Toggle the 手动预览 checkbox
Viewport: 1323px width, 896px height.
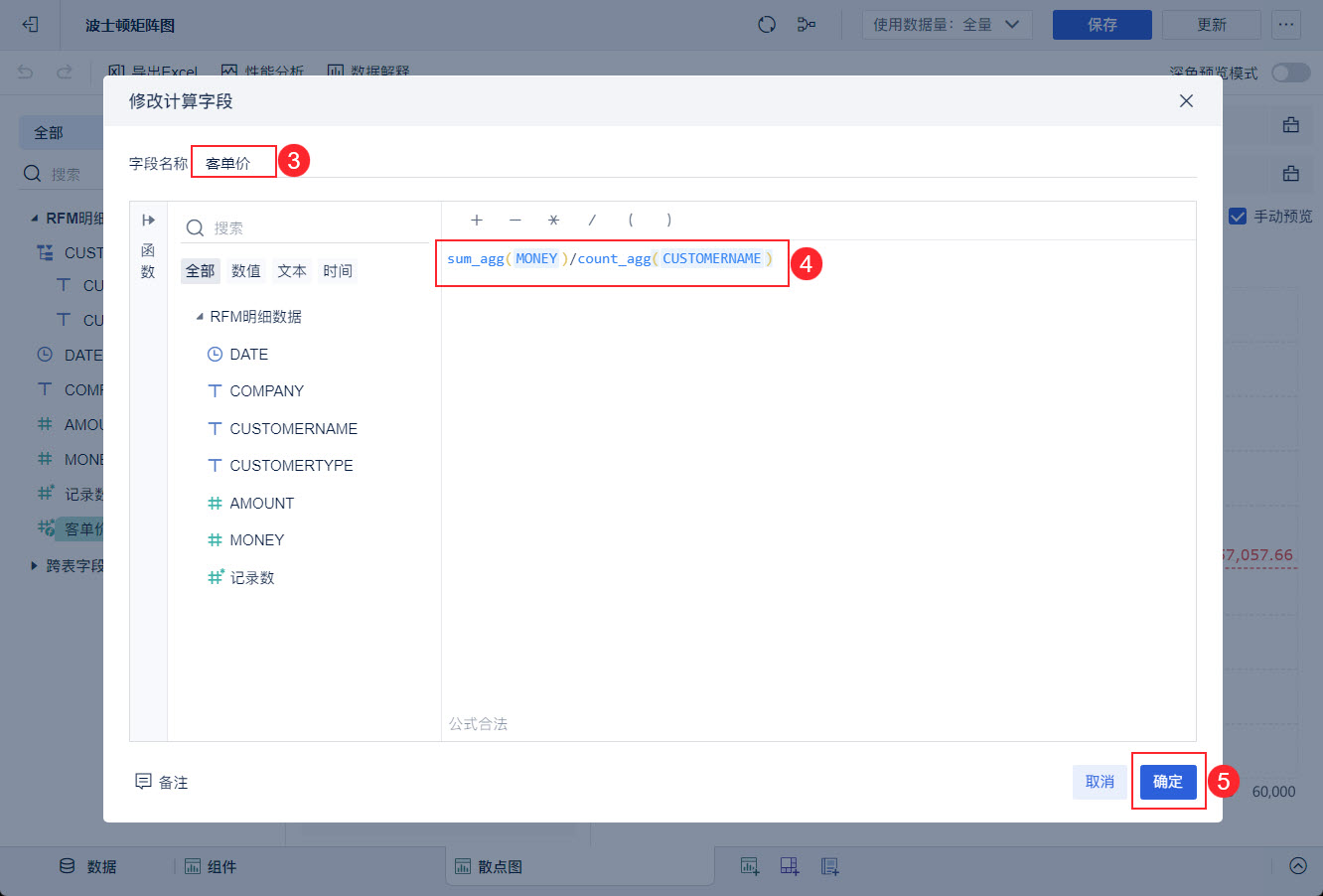tap(1238, 216)
